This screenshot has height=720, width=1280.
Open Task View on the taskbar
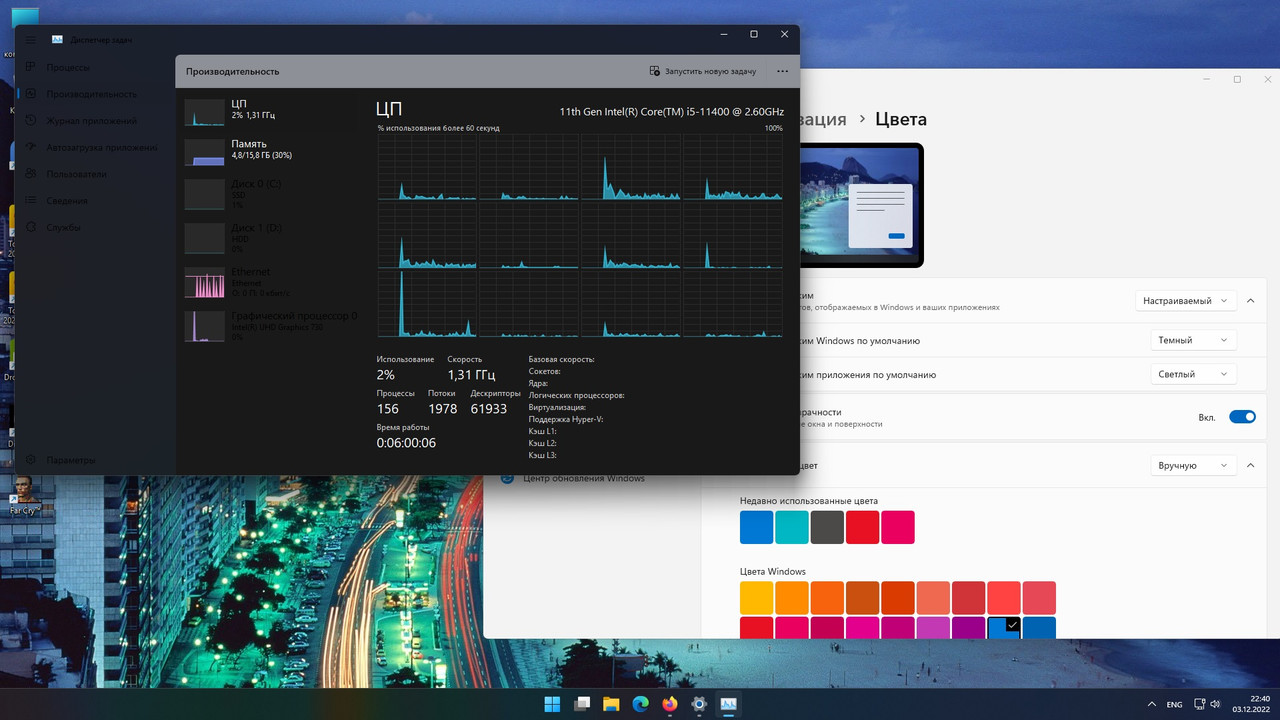(x=582, y=704)
